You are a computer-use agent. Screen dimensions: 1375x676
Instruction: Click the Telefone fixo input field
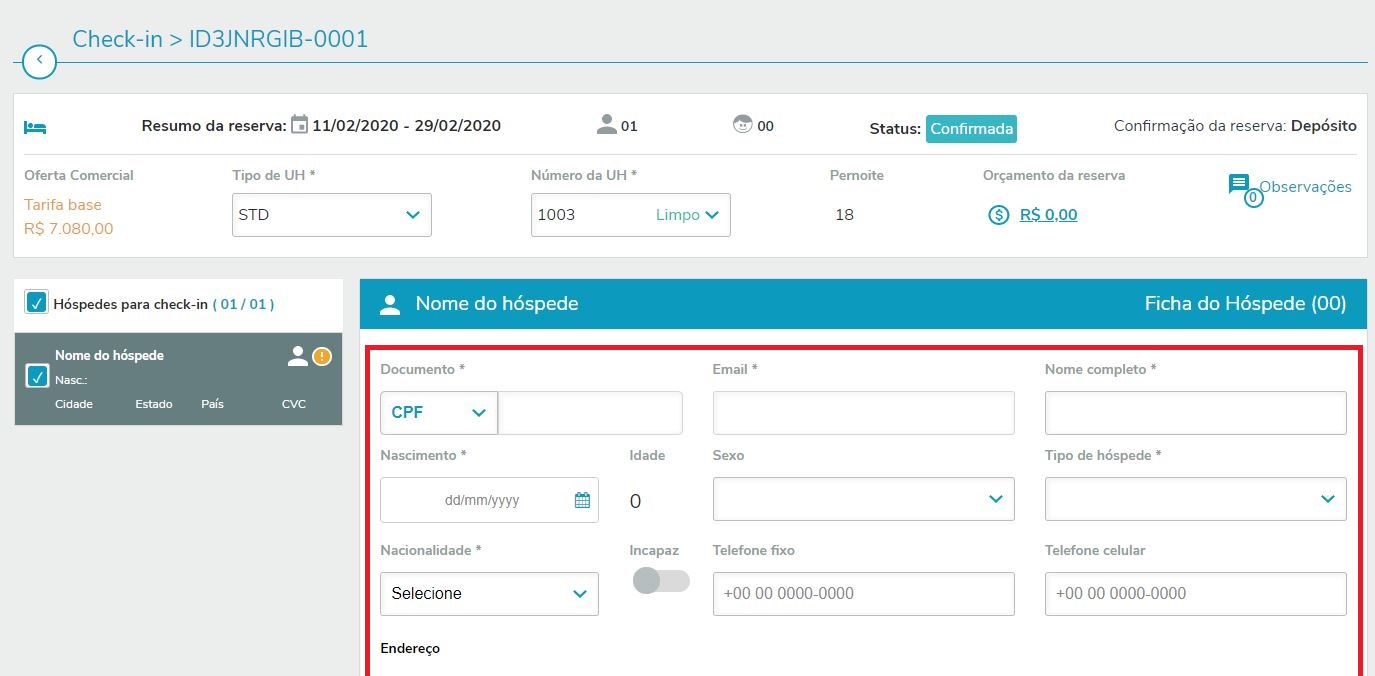coord(863,594)
